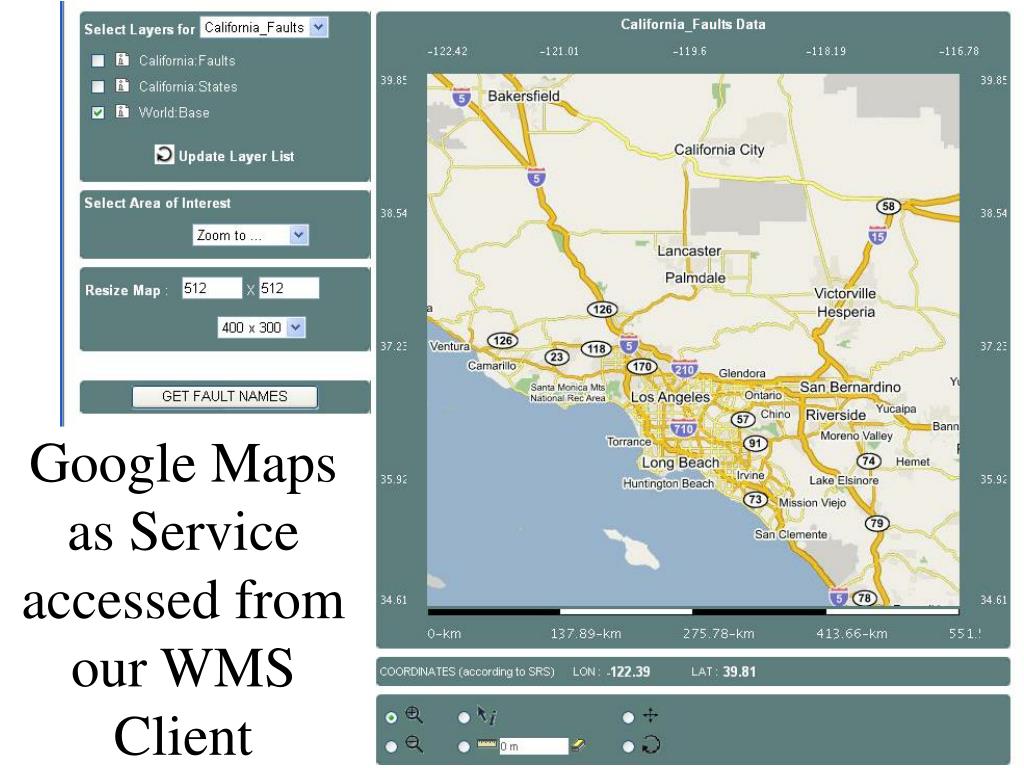Click the California_Faults Data map title

point(693,25)
